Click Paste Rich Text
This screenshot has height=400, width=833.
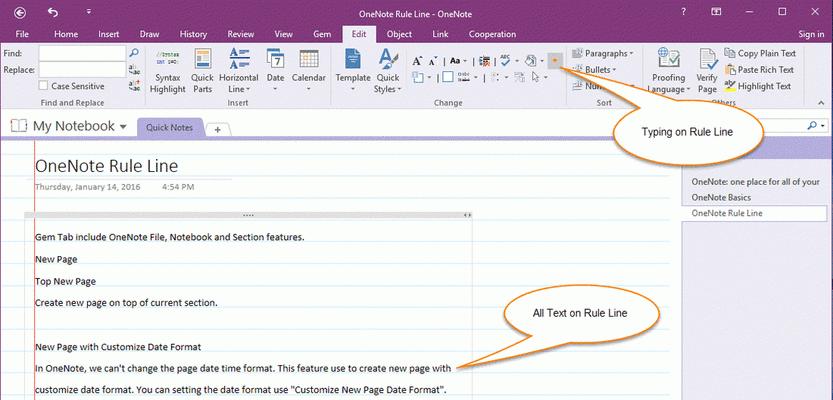759,70
